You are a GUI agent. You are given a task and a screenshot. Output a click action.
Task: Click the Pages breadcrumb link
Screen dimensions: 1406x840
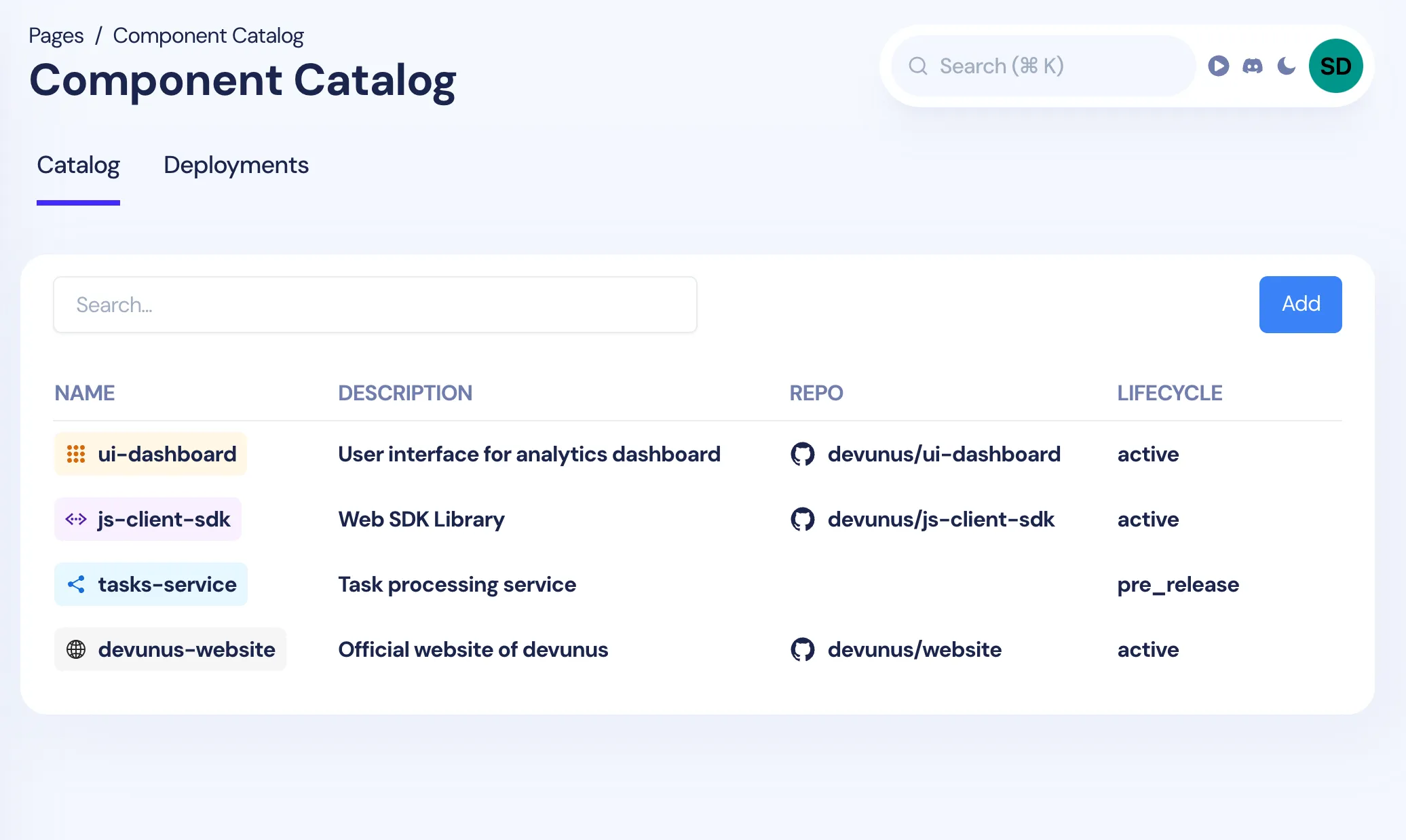56,35
